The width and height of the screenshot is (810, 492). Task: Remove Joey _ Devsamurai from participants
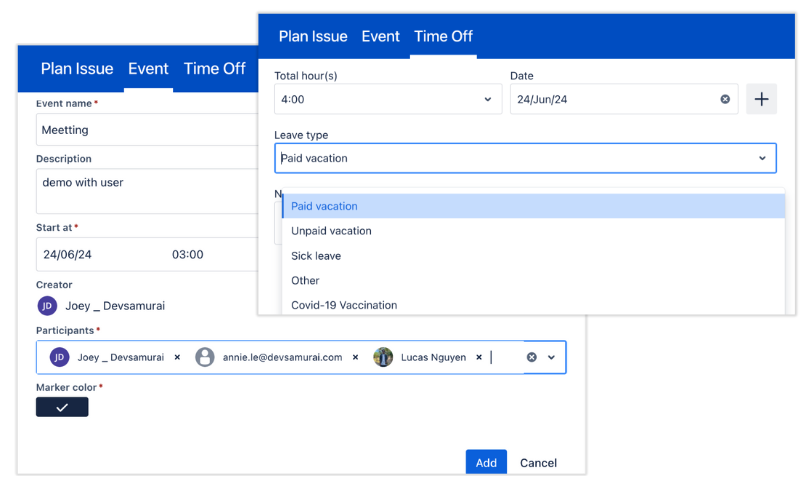[177, 357]
